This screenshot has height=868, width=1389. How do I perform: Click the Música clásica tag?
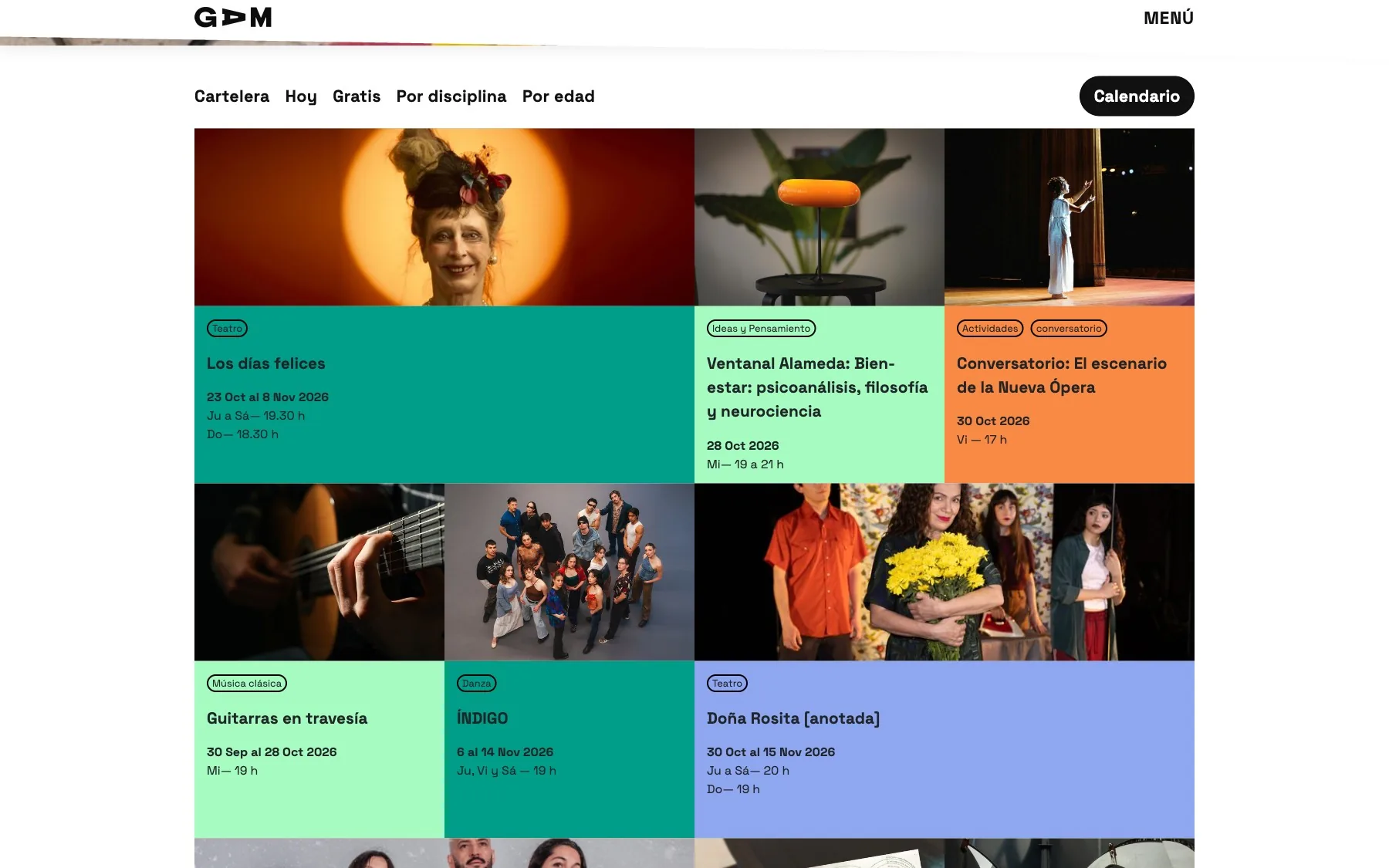(x=247, y=684)
